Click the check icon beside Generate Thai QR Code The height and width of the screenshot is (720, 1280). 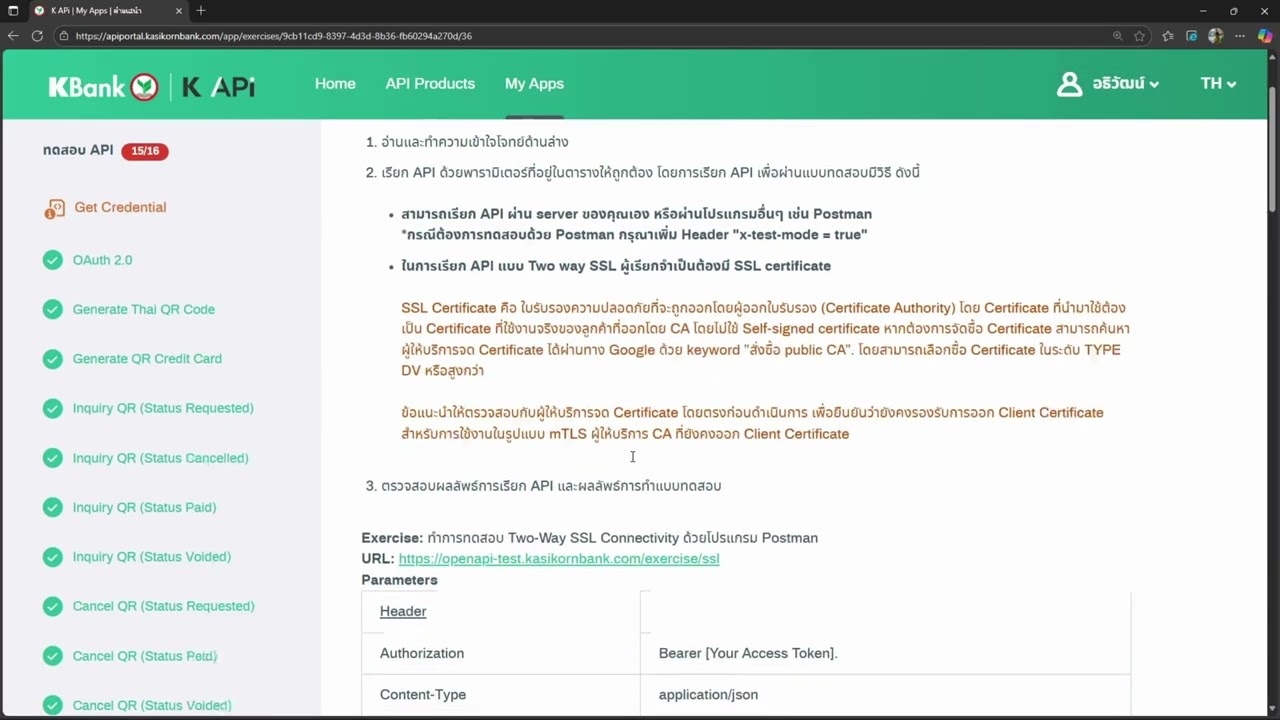[53, 309]
